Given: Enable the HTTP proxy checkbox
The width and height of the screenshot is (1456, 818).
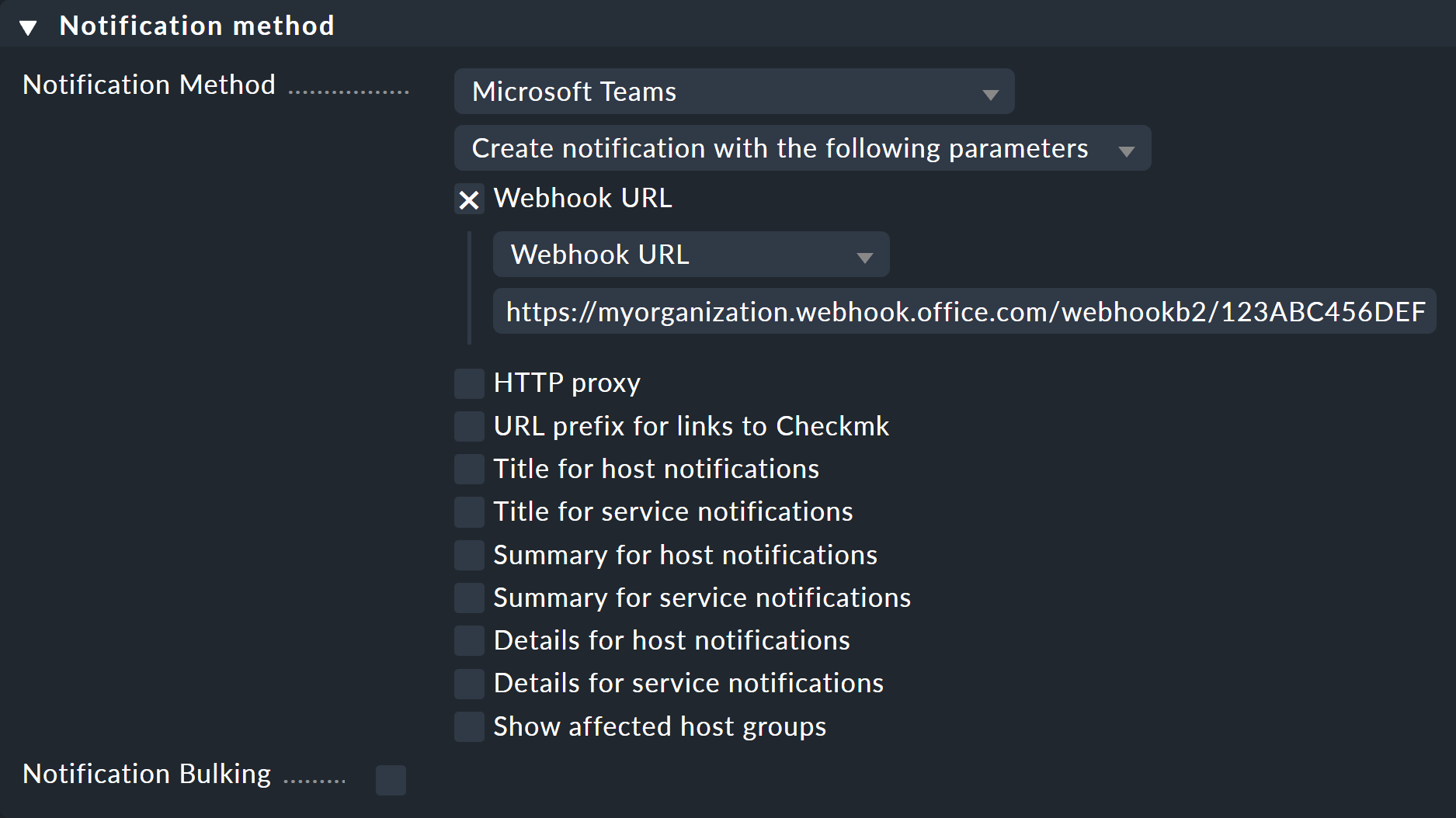Looking at the screenshot, I should [x=469, y=383].
